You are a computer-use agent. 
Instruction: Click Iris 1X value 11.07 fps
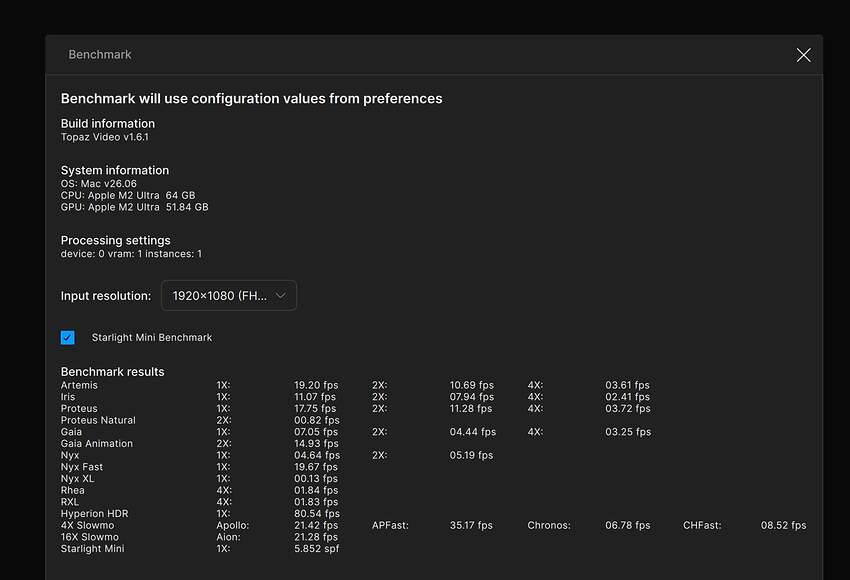(315, 397)
